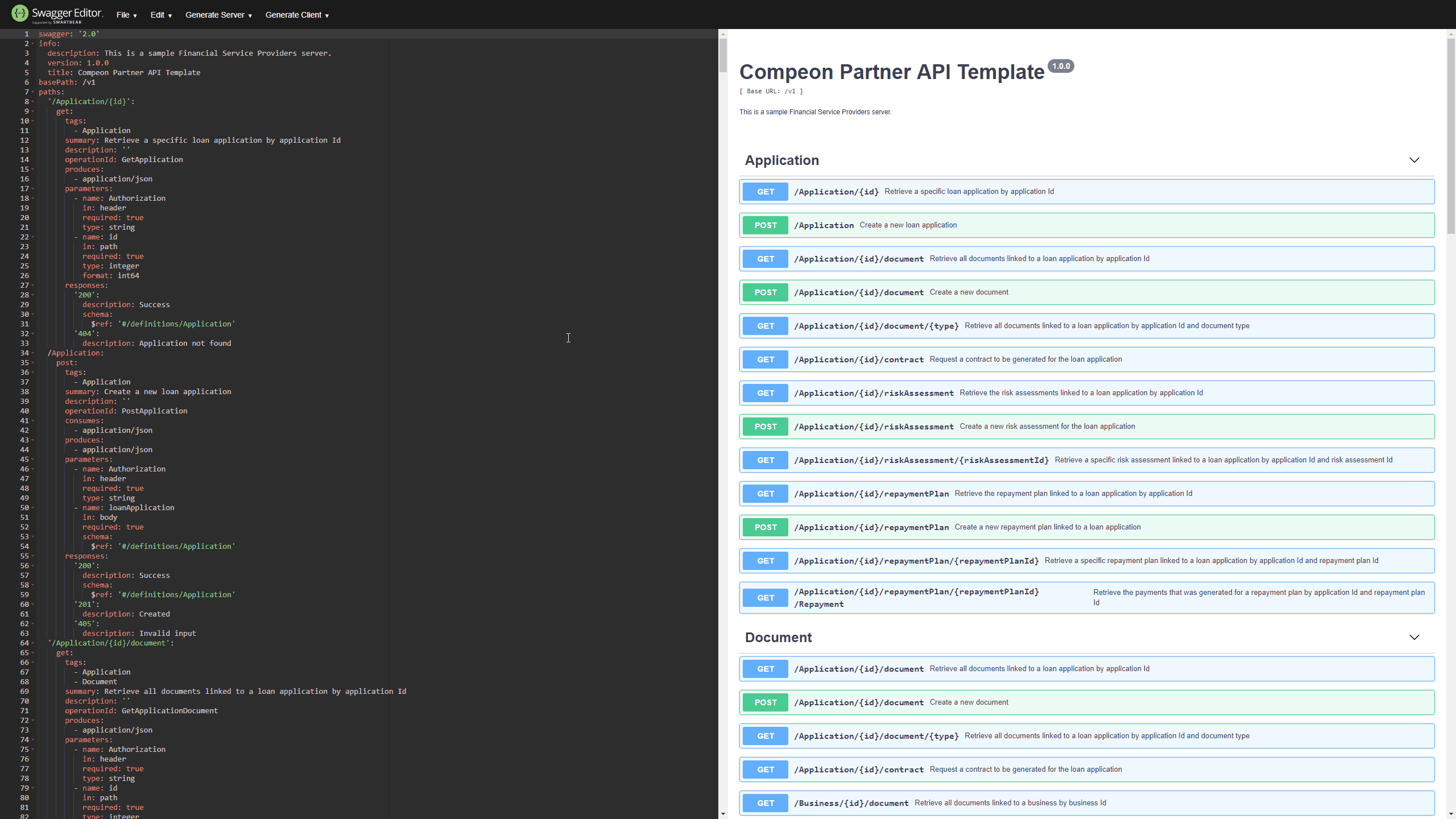Click 'operationId: PostApplication' line
This screenshot has height=819, width=1456.
[126, 411]
